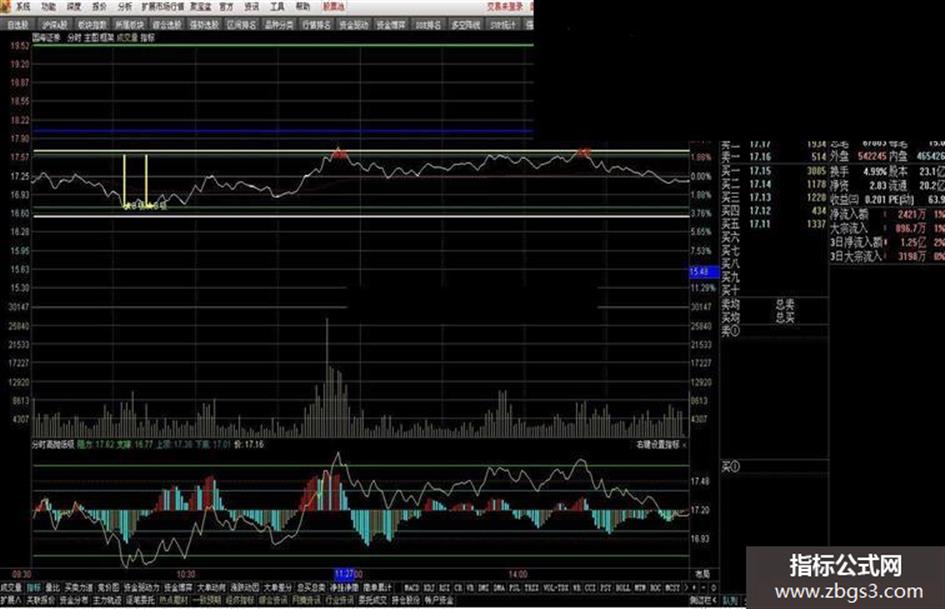Image resolution: width=945 pixels, height=609 pixels.
Task: Select the BOLL indicator tab
Action: point(623,587)
